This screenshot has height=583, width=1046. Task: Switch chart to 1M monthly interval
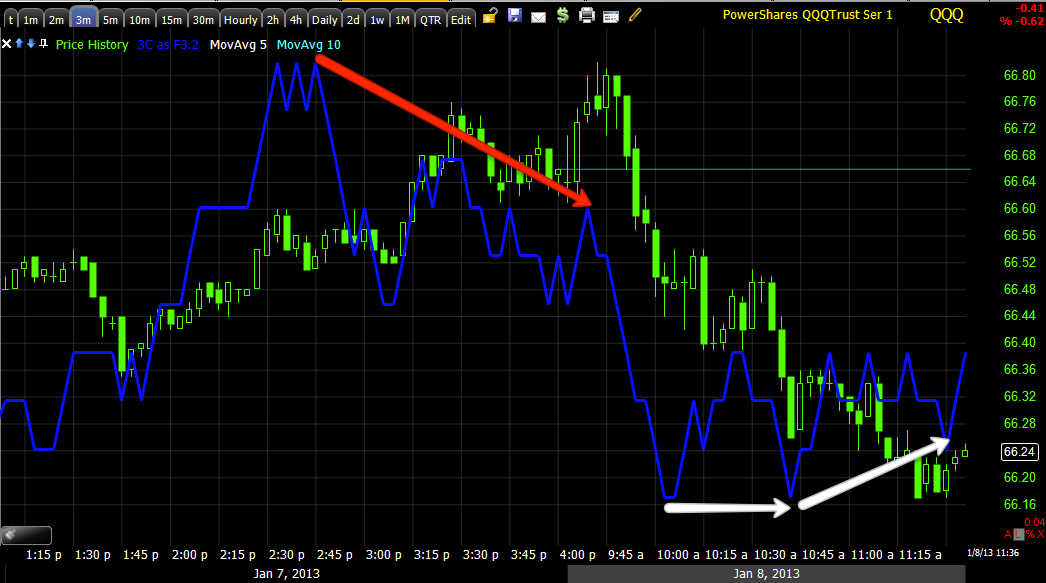click(402, 19)
